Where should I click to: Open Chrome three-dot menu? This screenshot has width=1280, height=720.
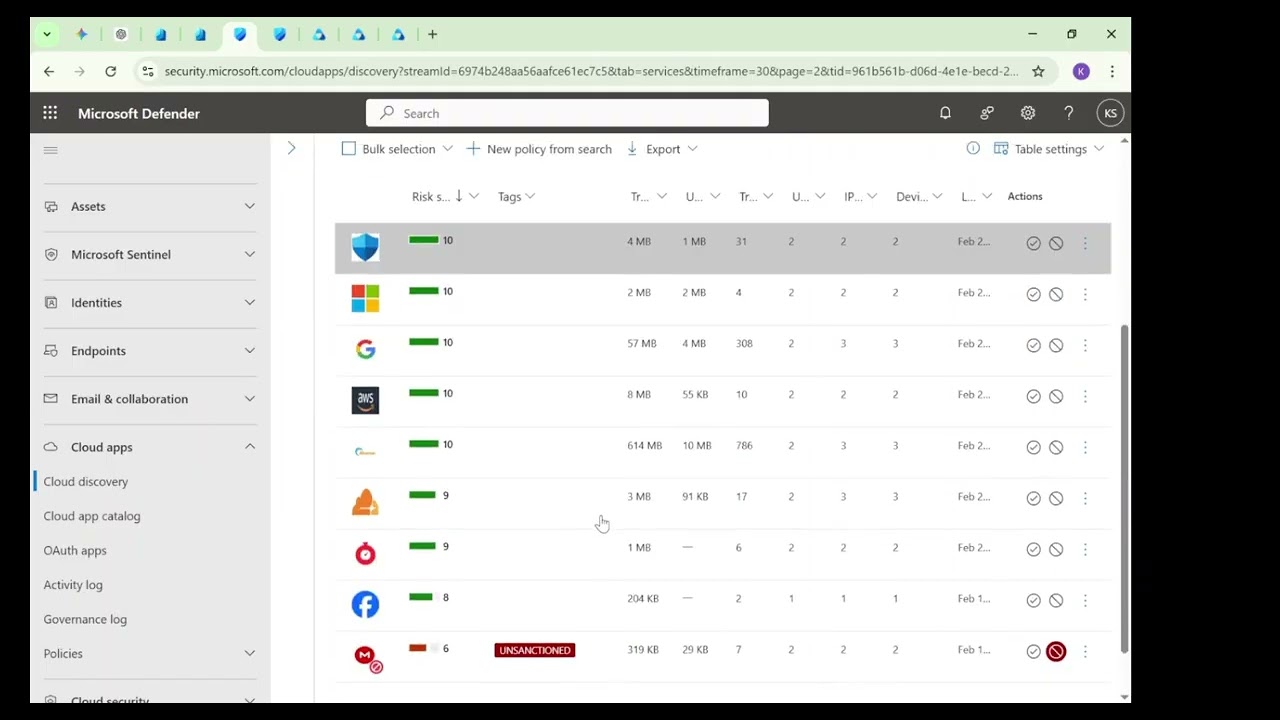[1112, 71]
